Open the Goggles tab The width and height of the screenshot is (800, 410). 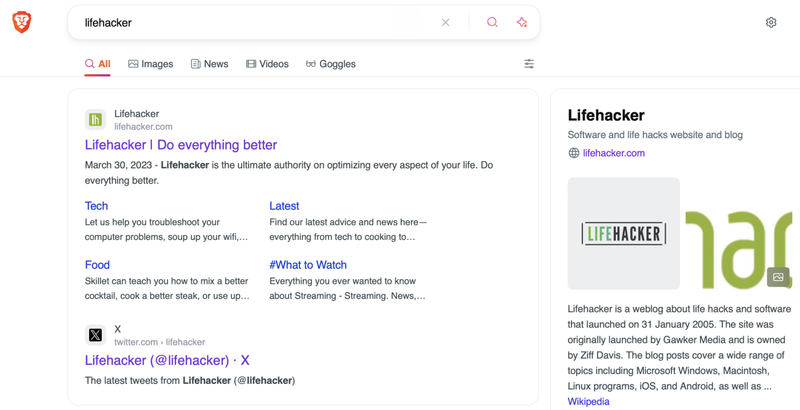[x=331, y=64]
